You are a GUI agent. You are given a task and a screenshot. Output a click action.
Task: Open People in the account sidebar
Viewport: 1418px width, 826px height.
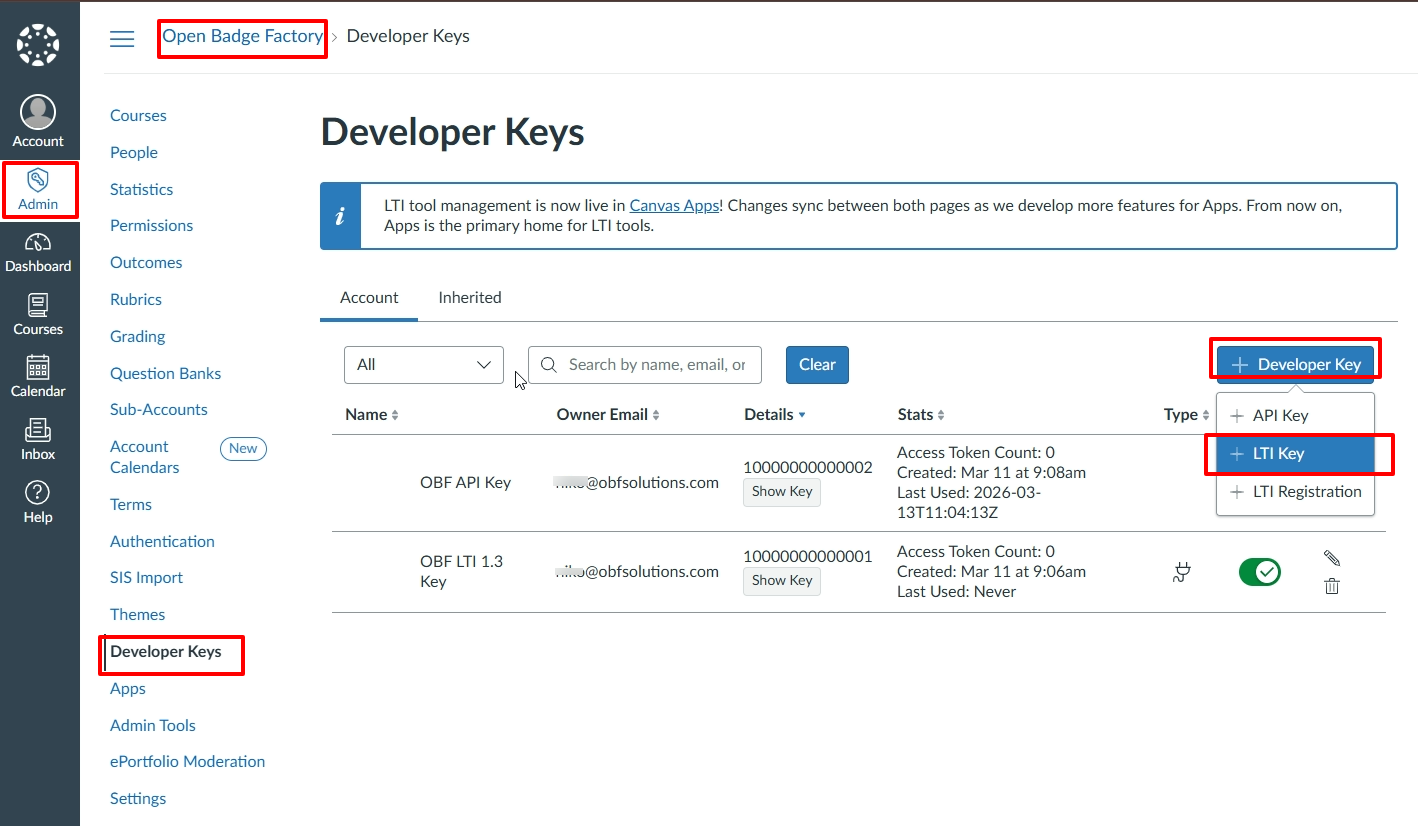coord(134,153)
